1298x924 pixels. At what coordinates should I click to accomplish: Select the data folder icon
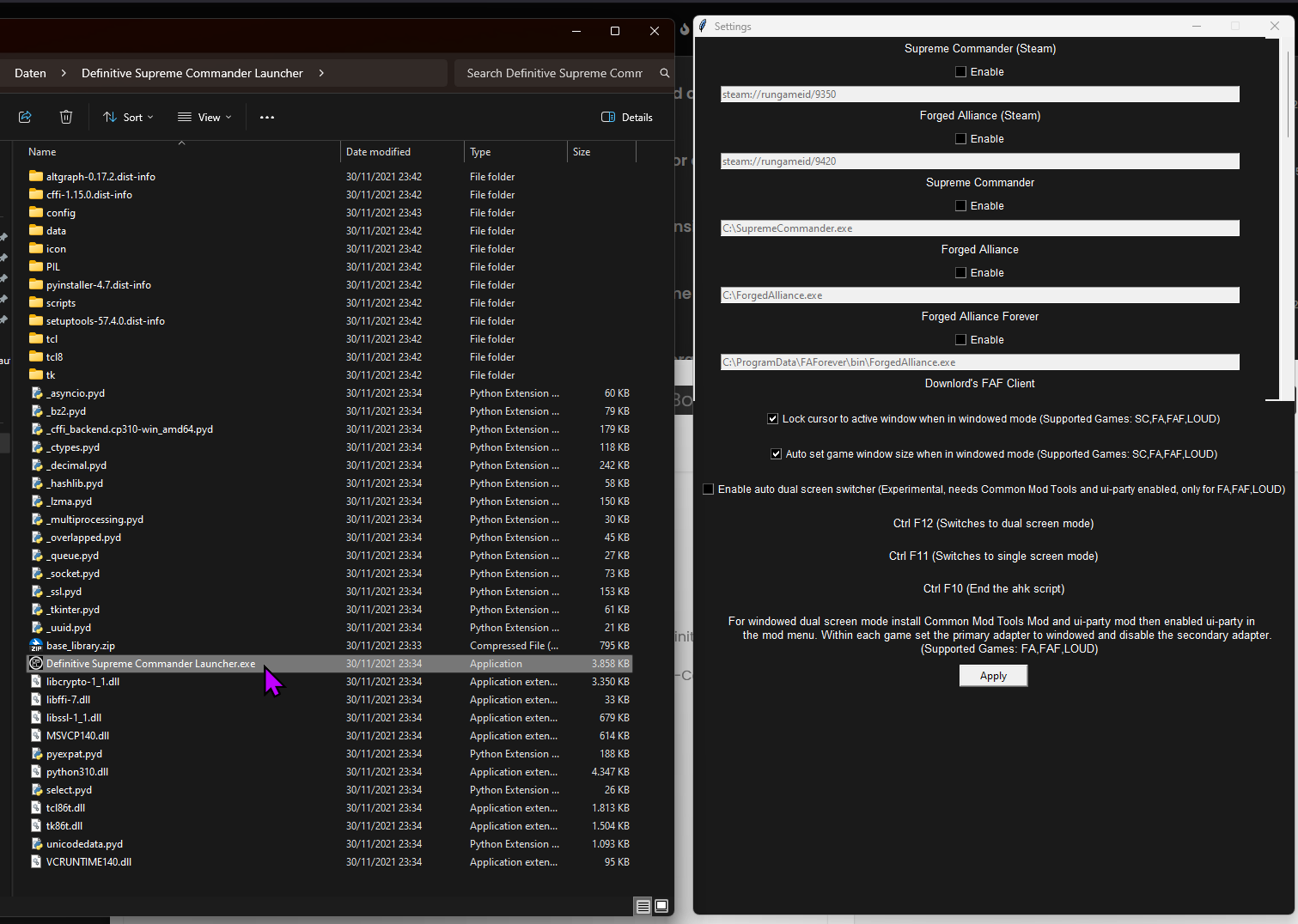point(36,230)
